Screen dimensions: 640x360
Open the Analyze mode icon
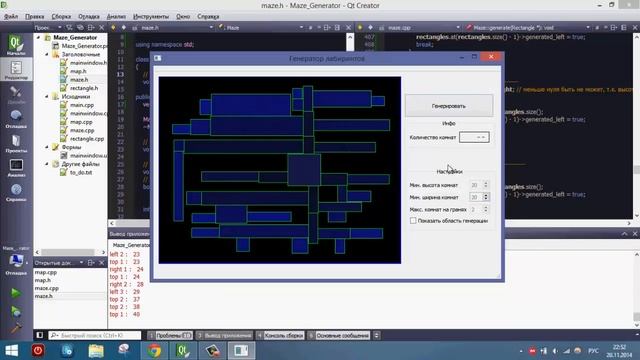[16, 168]
